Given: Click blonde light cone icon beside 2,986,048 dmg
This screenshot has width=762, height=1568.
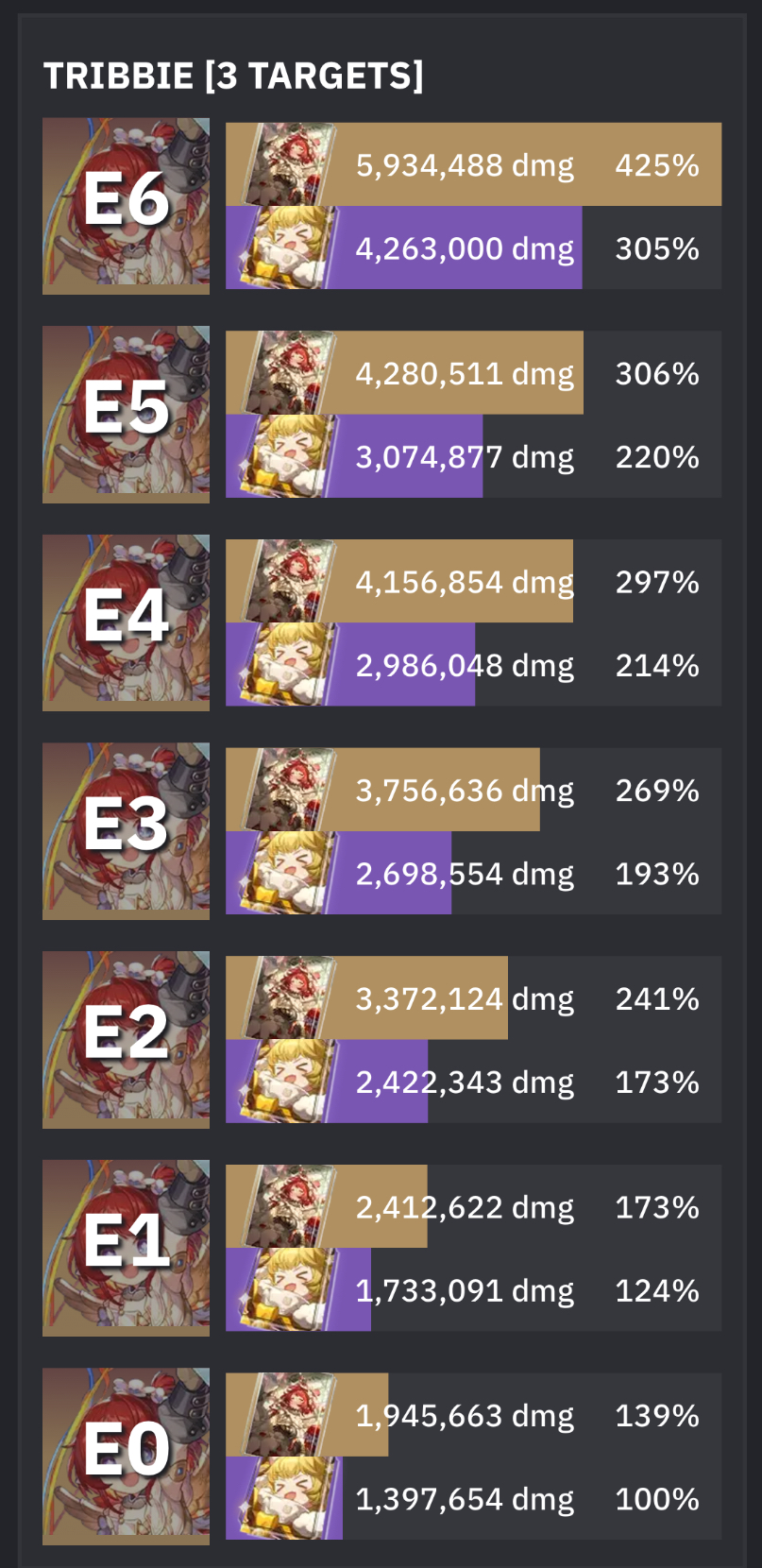Looking at the screenshot, I should click(x=287, y=664).
